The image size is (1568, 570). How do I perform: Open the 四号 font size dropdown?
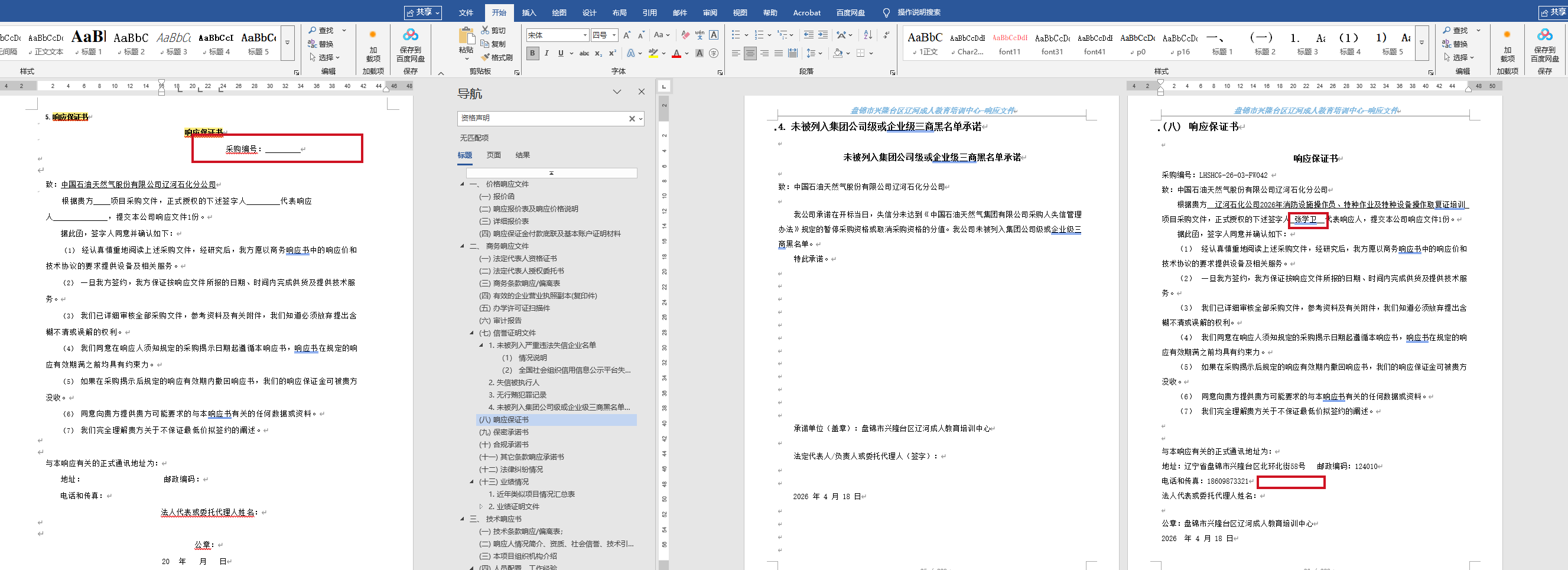(614, 35)
